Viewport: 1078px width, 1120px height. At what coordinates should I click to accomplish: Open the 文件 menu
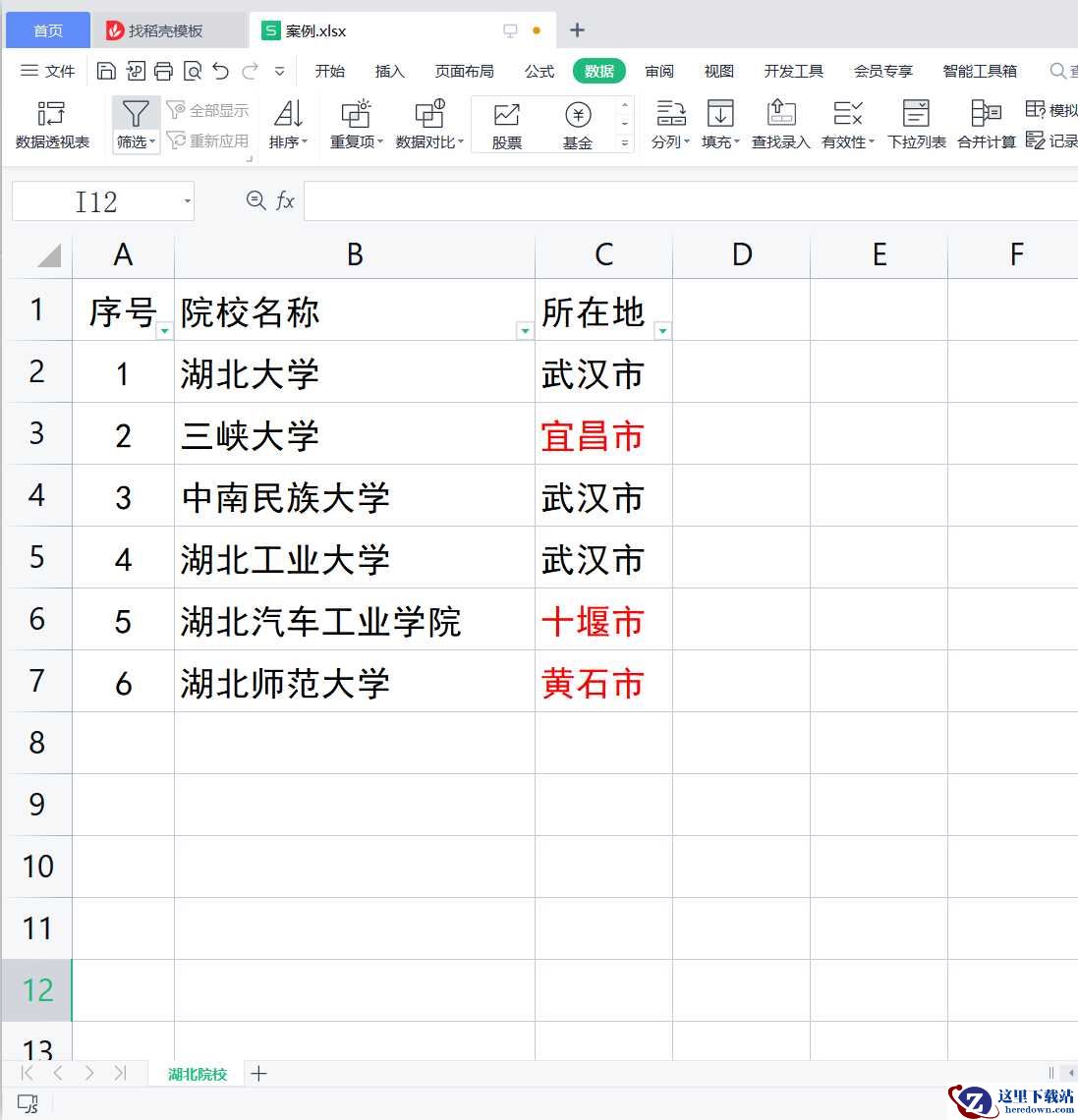(x=48, y=71)
